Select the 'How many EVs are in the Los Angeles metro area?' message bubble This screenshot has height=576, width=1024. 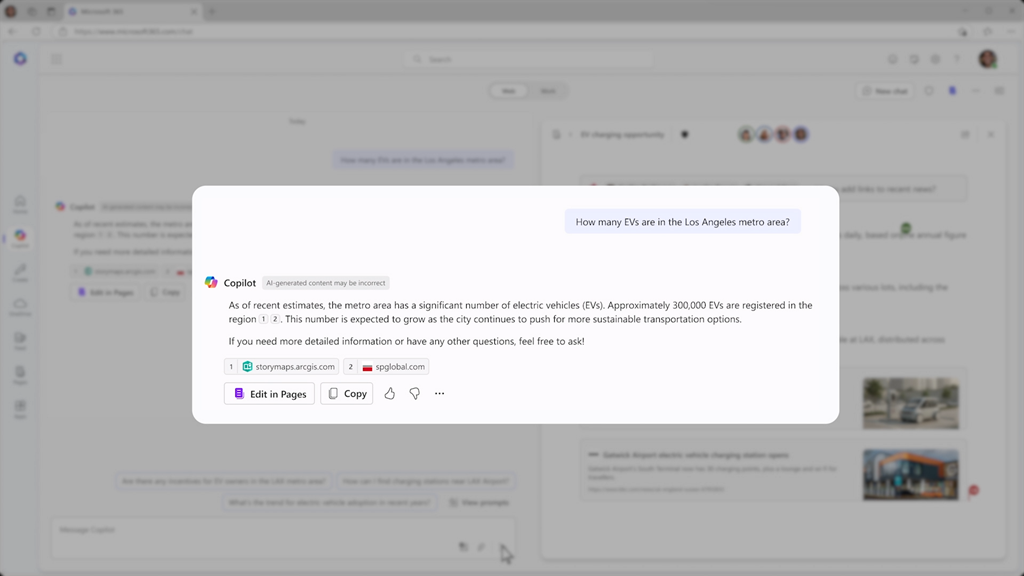point(682,222)
